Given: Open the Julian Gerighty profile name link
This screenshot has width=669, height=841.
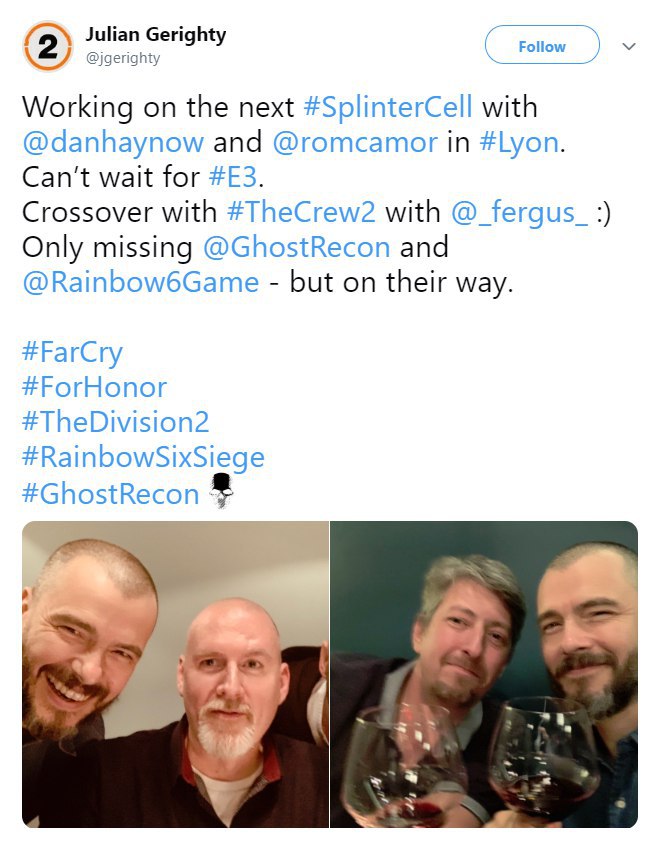Looking at the screenshot, I should click(156, 35).
